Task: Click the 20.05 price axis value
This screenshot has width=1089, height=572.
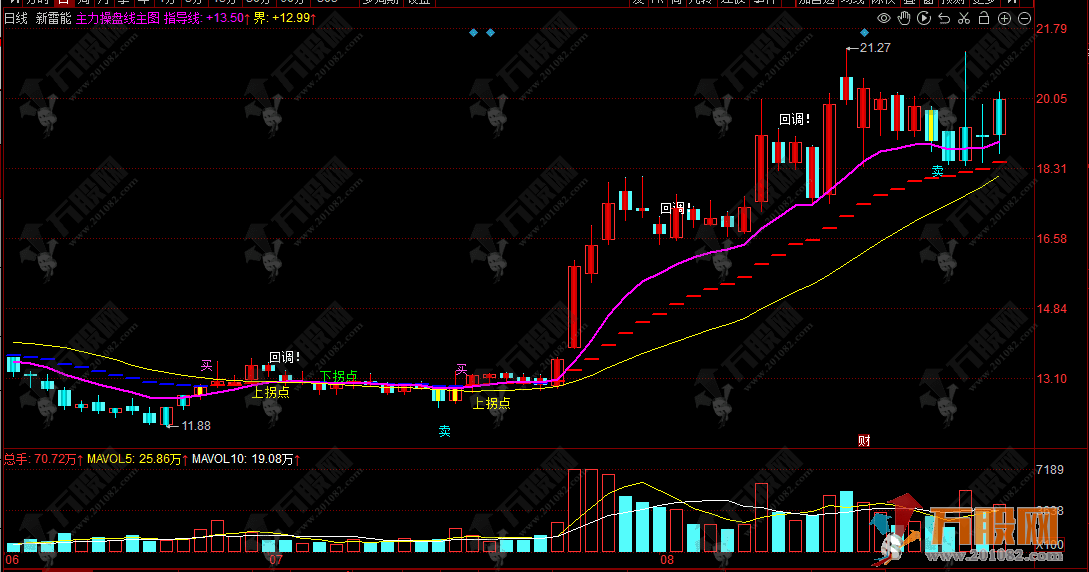Action: [x=1051, y=99]
